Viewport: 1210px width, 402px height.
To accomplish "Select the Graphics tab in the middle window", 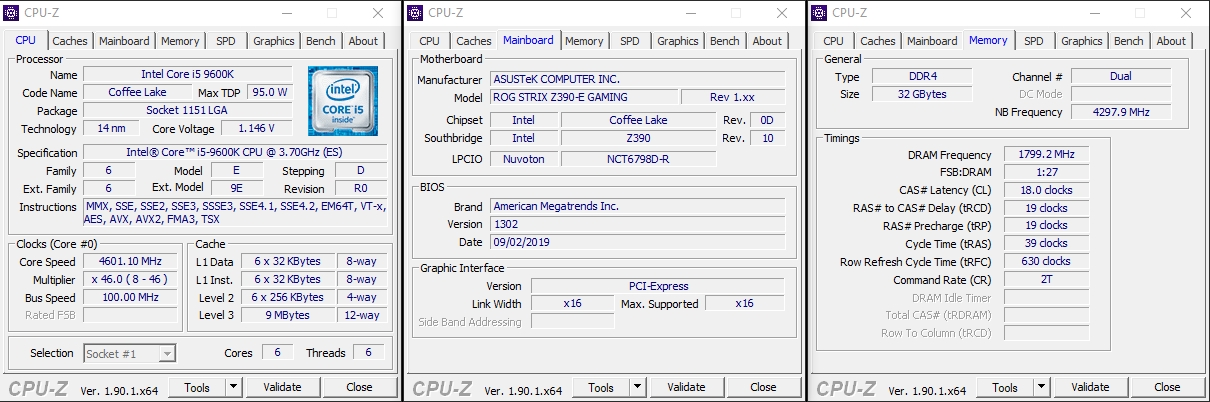I will click(677, 41).
